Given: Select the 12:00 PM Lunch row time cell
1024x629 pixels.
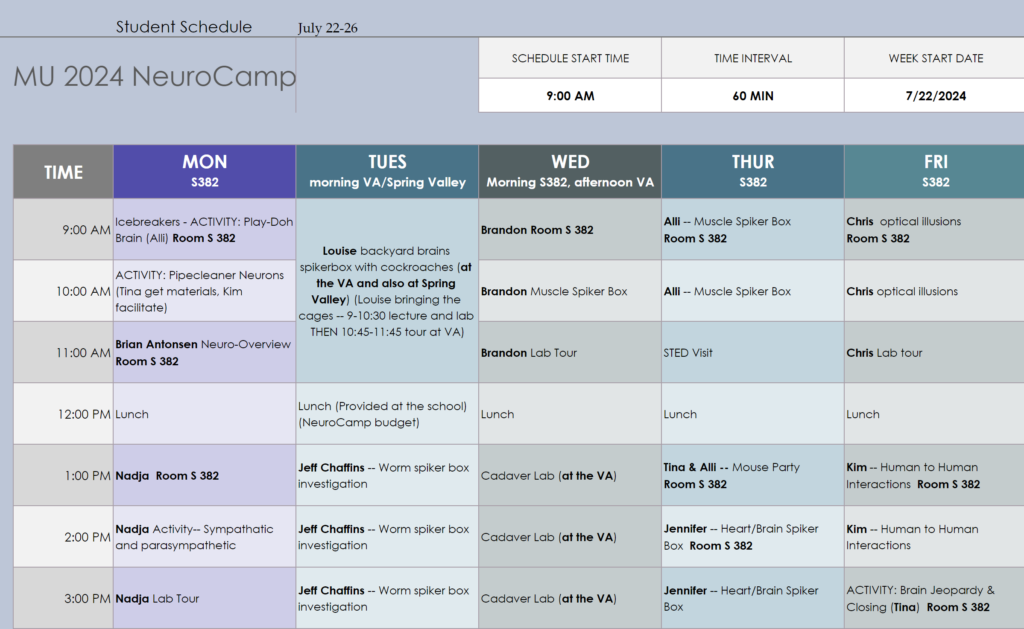Looking at the screenshot, I should [x=62, y=413].
